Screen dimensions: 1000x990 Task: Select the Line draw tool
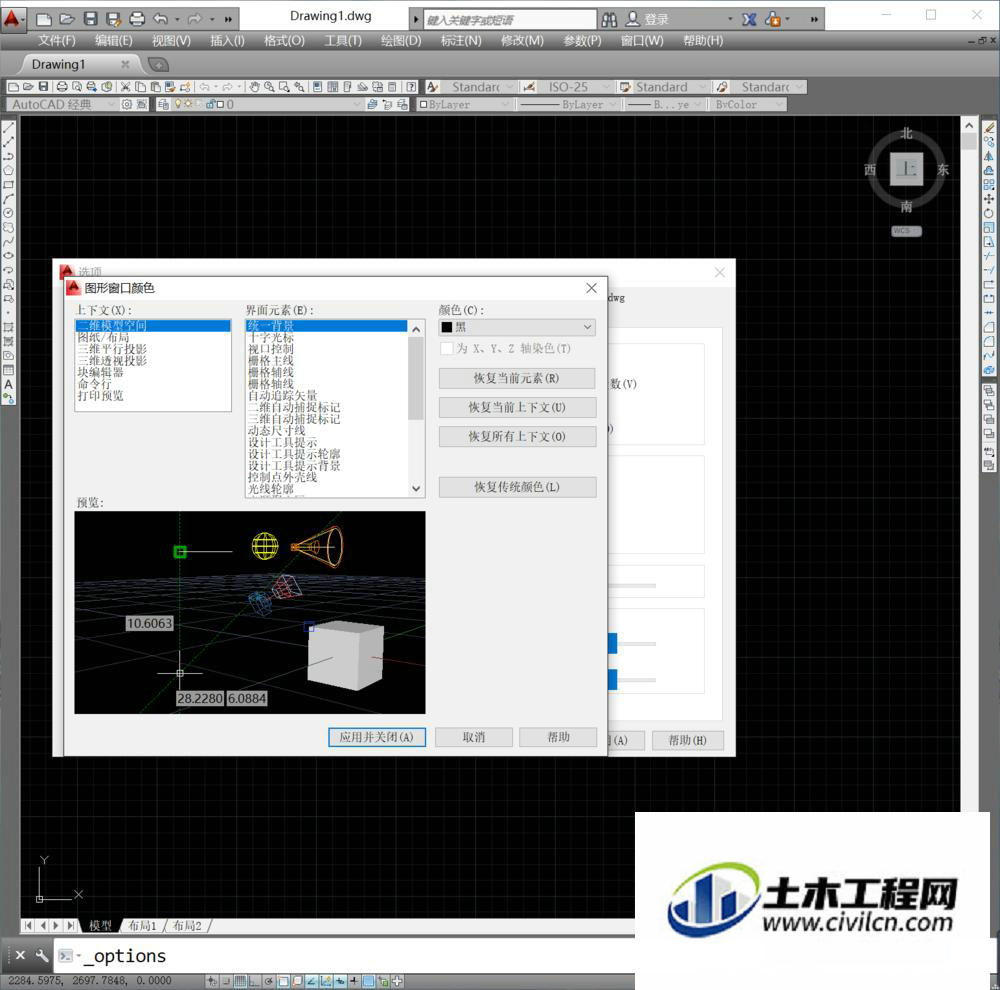tap(8, 128)
